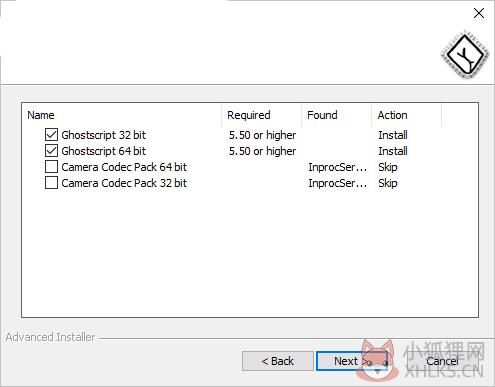This screenshot has height=387, width=495.
Task: Click the installer logo icon
Action: 465,55
